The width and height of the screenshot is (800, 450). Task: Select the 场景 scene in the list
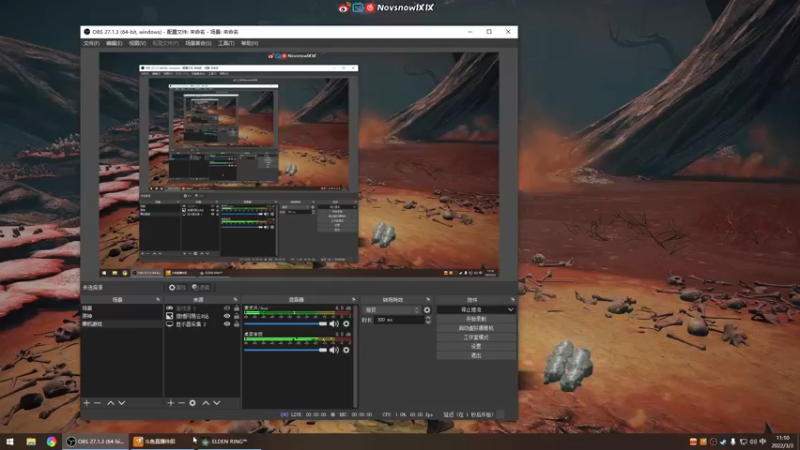tap(121, 308)
